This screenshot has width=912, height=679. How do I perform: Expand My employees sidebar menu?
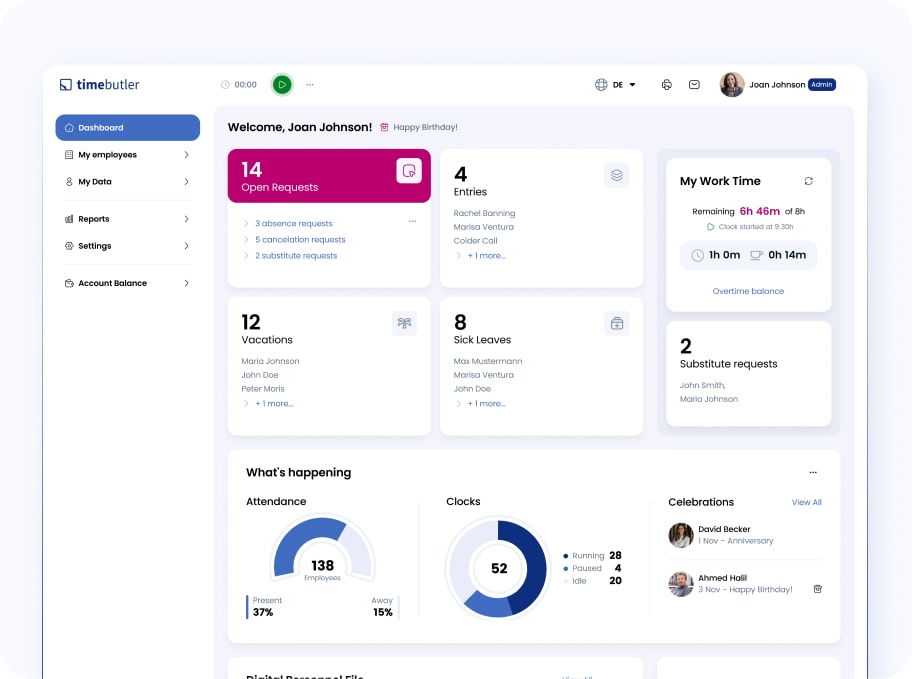tap(127, 155)
